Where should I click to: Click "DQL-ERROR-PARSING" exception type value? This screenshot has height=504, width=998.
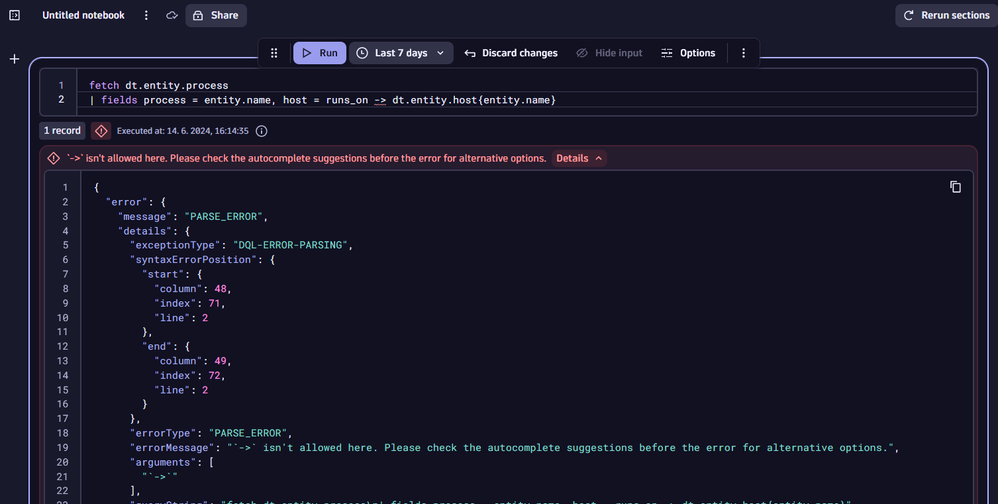pos(290,245)
